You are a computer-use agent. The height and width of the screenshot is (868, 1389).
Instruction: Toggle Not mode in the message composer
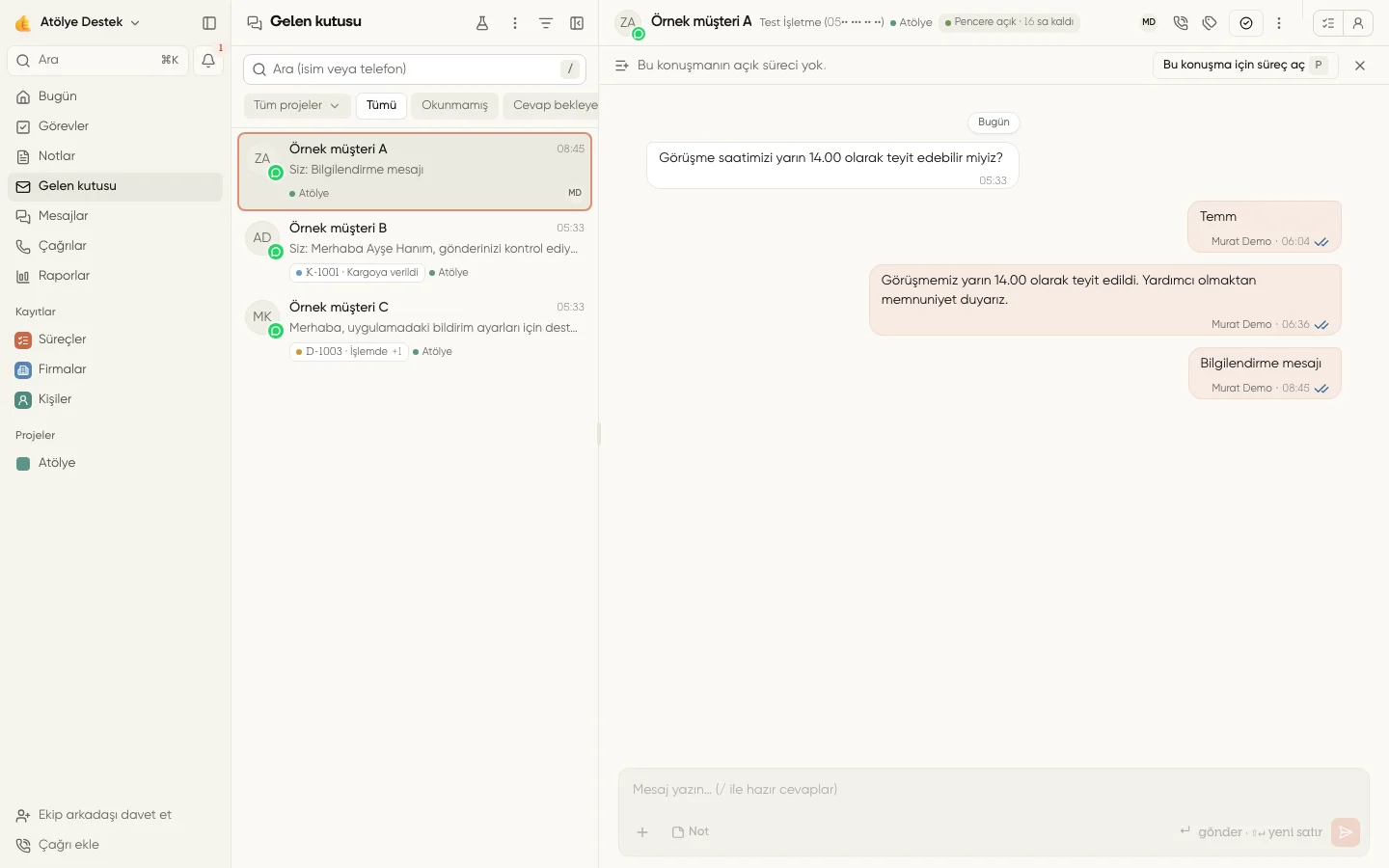691,832
